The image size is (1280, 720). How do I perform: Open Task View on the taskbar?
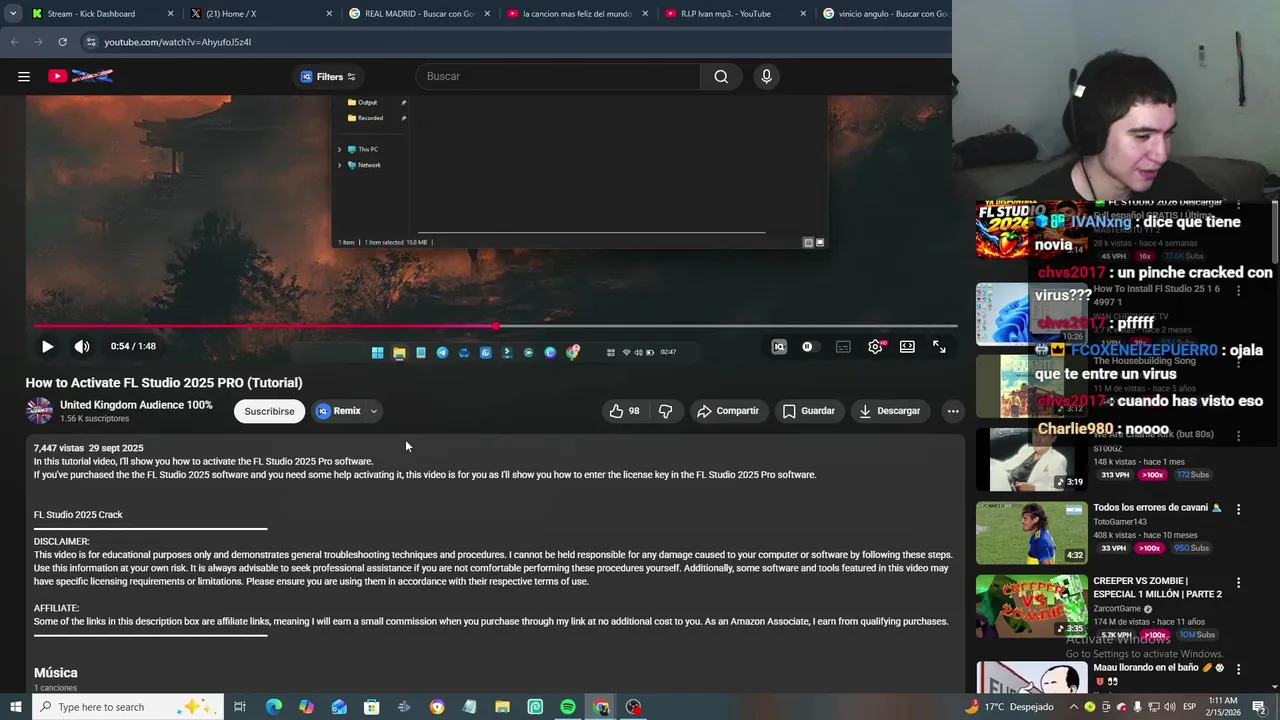tap(240, 707)
